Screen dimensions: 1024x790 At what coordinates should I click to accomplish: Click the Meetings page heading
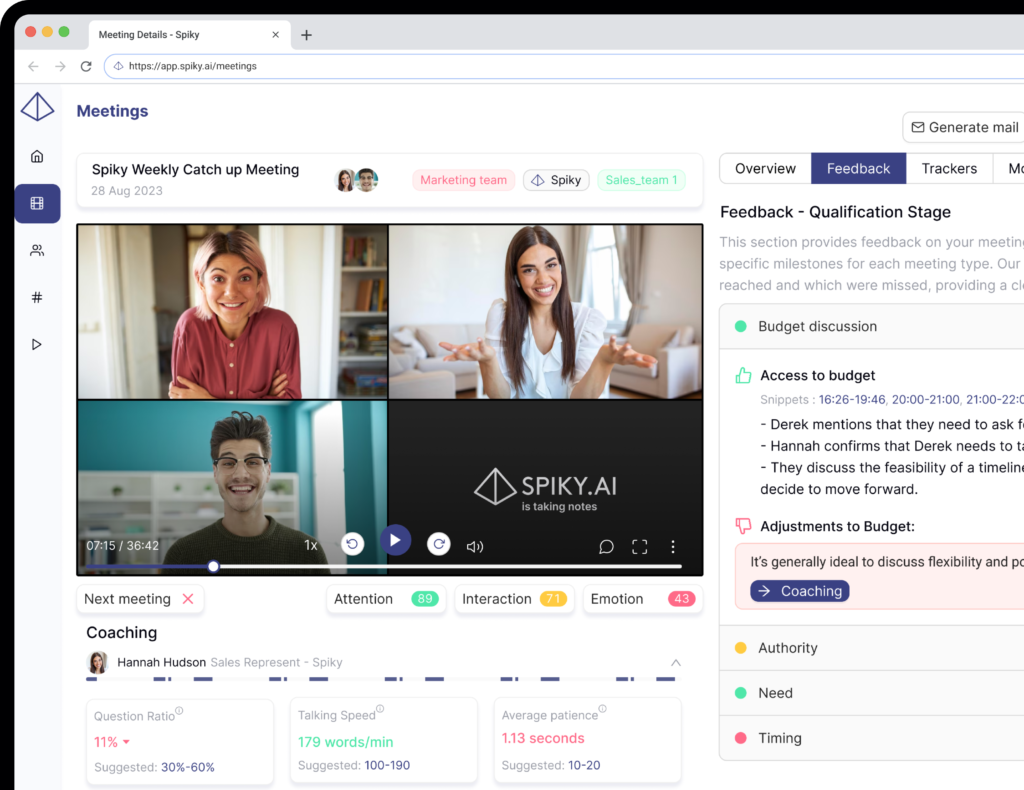pyautogui.click(x=112, y=111)
